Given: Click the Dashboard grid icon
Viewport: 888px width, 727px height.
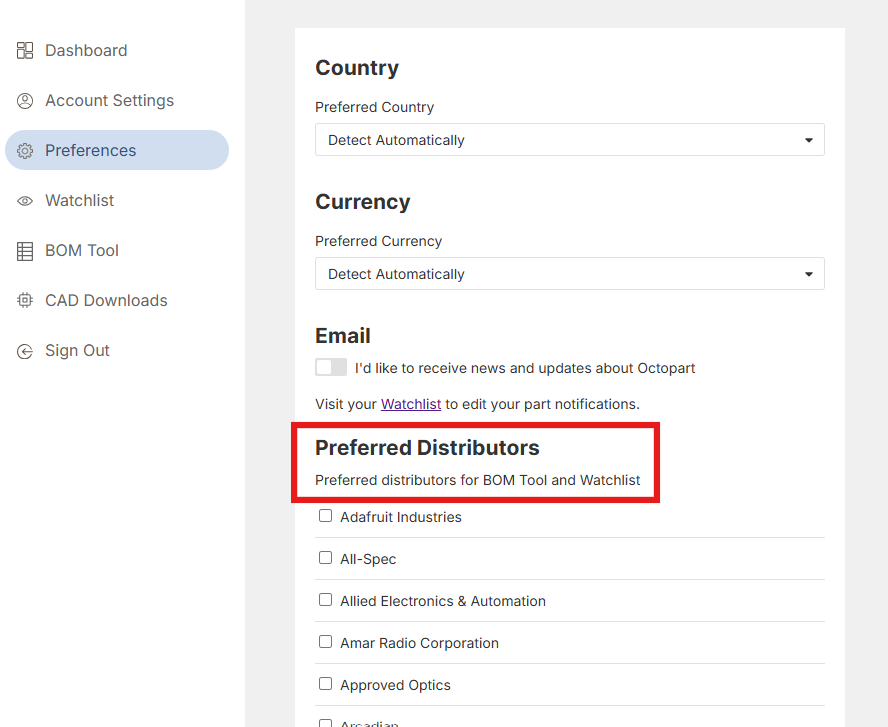Looking at the screenshot, I should 25,49.
